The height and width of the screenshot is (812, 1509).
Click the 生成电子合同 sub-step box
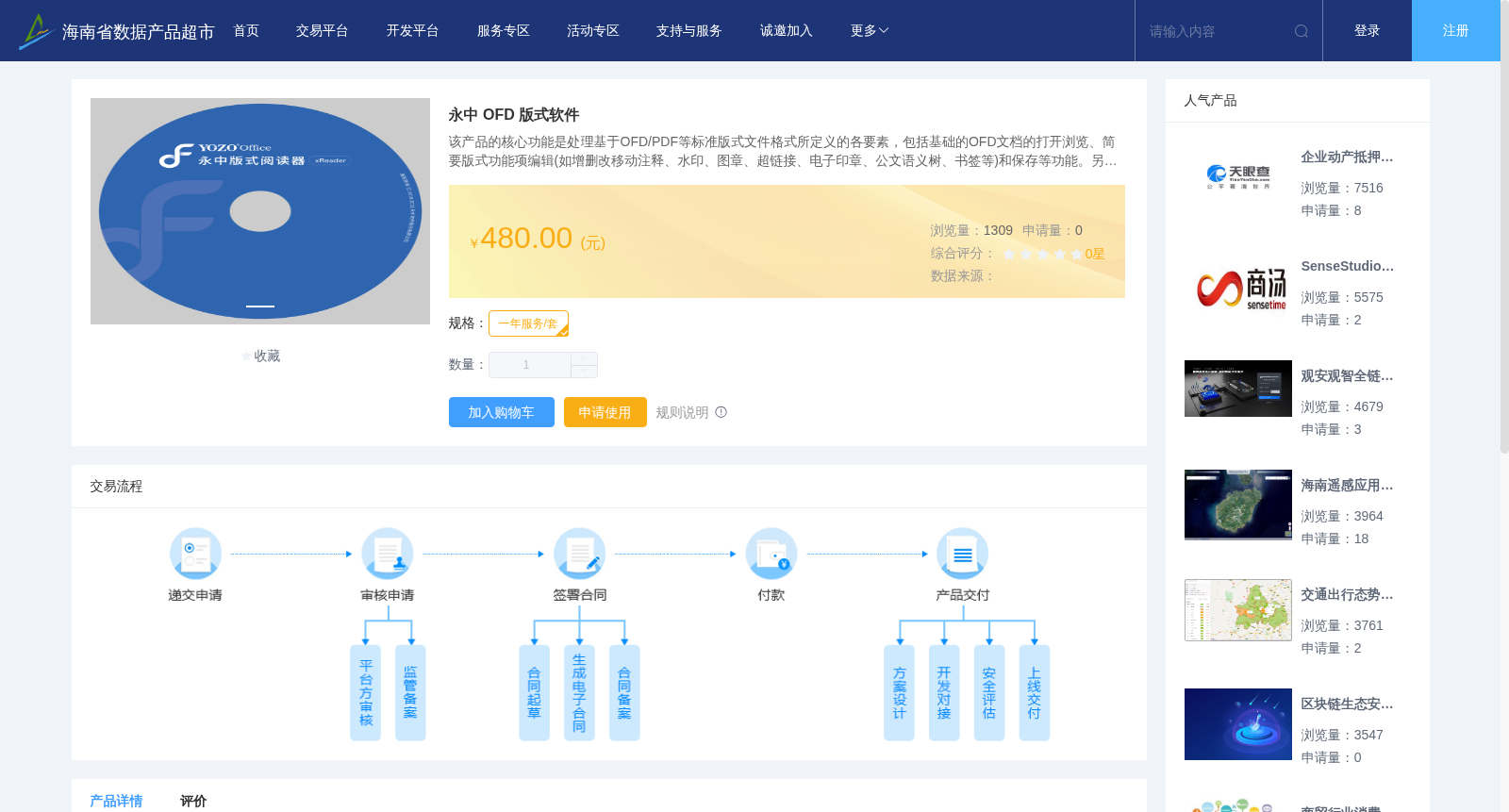tap(579, 692)
